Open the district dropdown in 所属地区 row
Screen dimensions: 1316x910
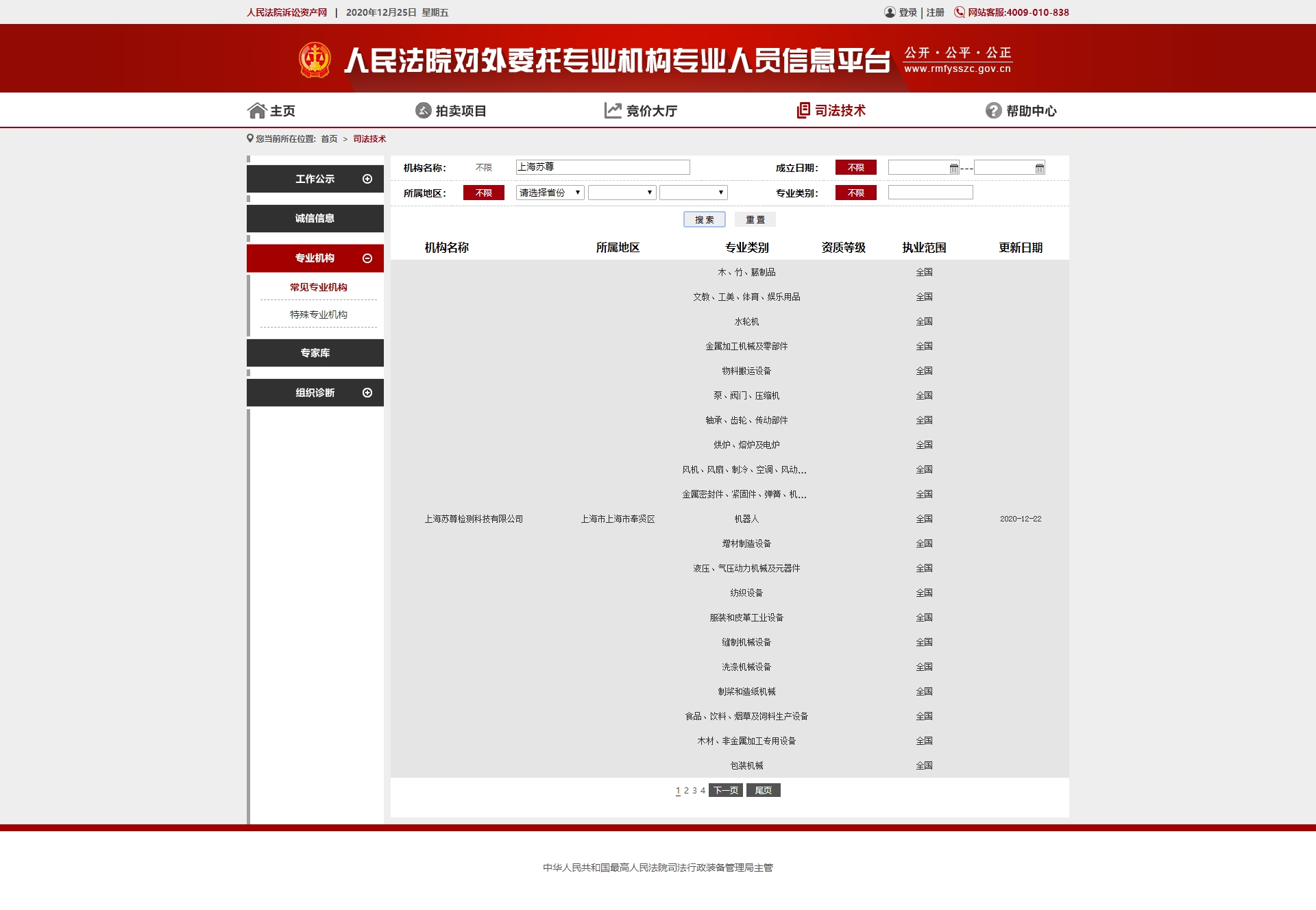pyautogui.click(x=693, y=193)
